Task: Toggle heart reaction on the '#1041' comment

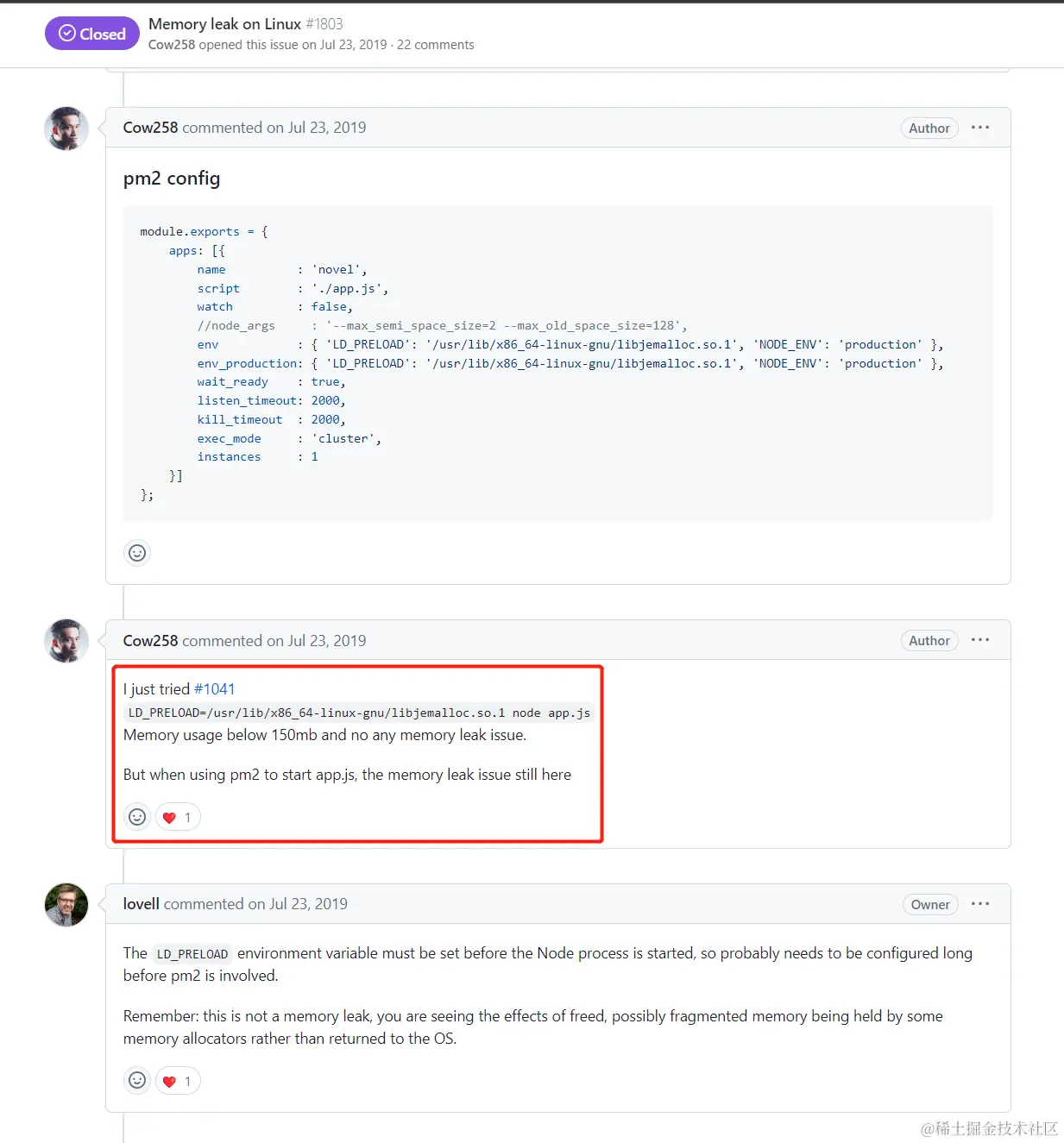Action: 178,817
